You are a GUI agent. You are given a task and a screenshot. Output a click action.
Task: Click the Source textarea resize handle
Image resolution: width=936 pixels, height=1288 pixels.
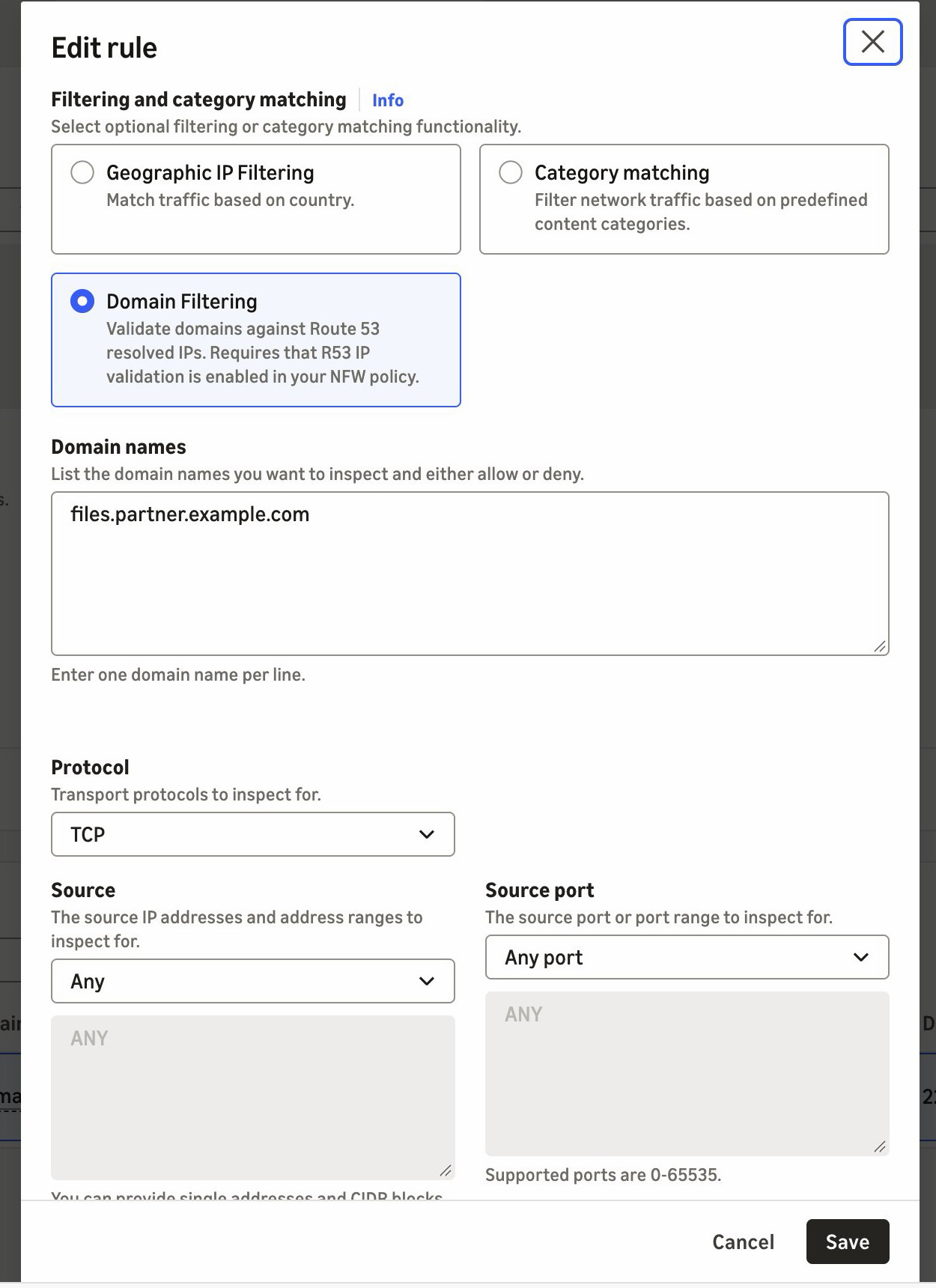[445, 1170]
